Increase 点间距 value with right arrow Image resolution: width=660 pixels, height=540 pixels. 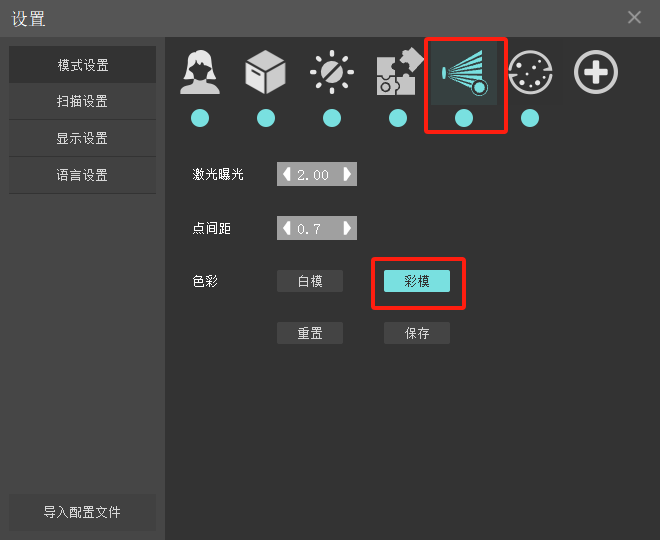coord(347,228)
